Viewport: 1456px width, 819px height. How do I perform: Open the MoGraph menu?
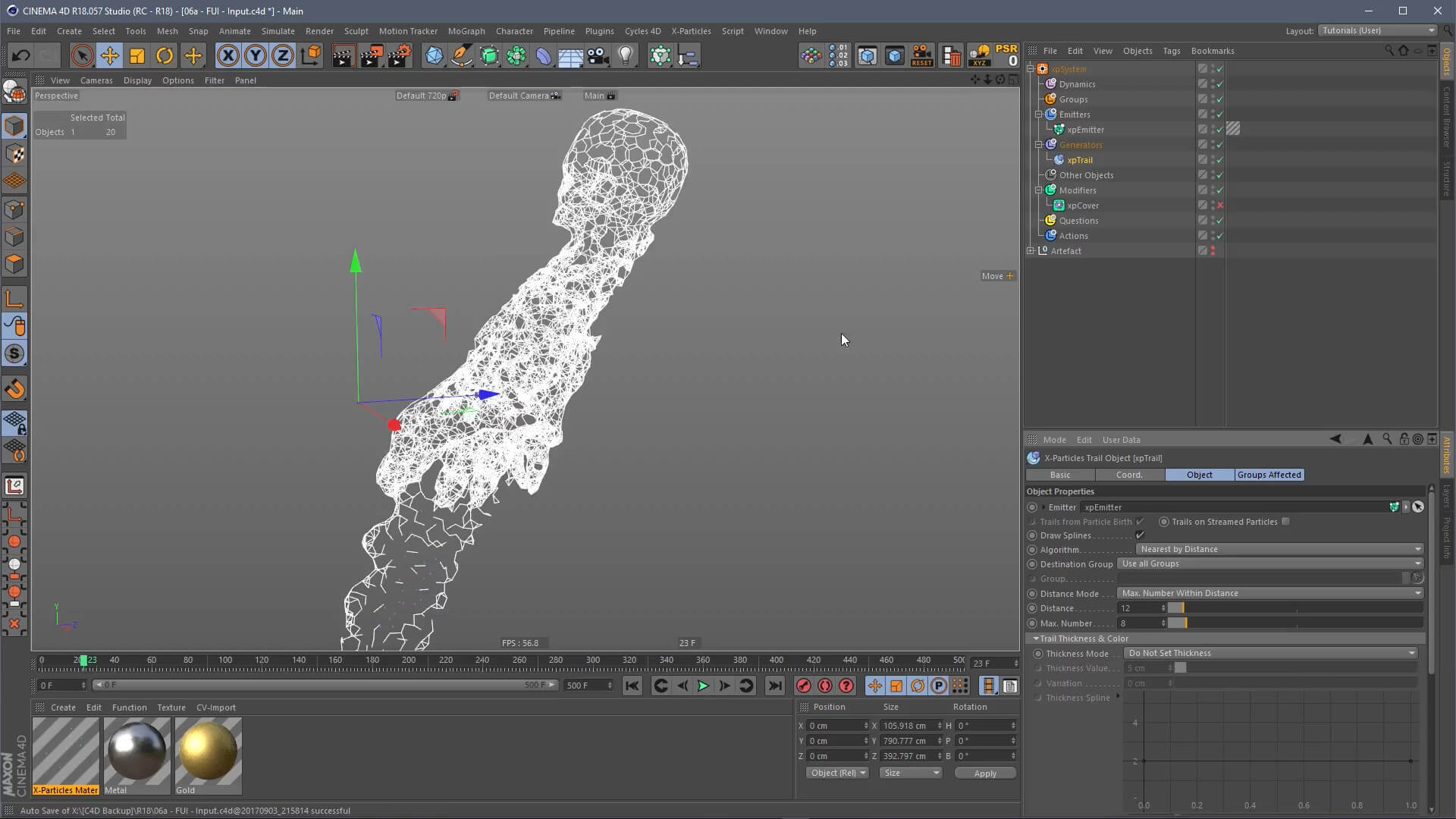466,31
